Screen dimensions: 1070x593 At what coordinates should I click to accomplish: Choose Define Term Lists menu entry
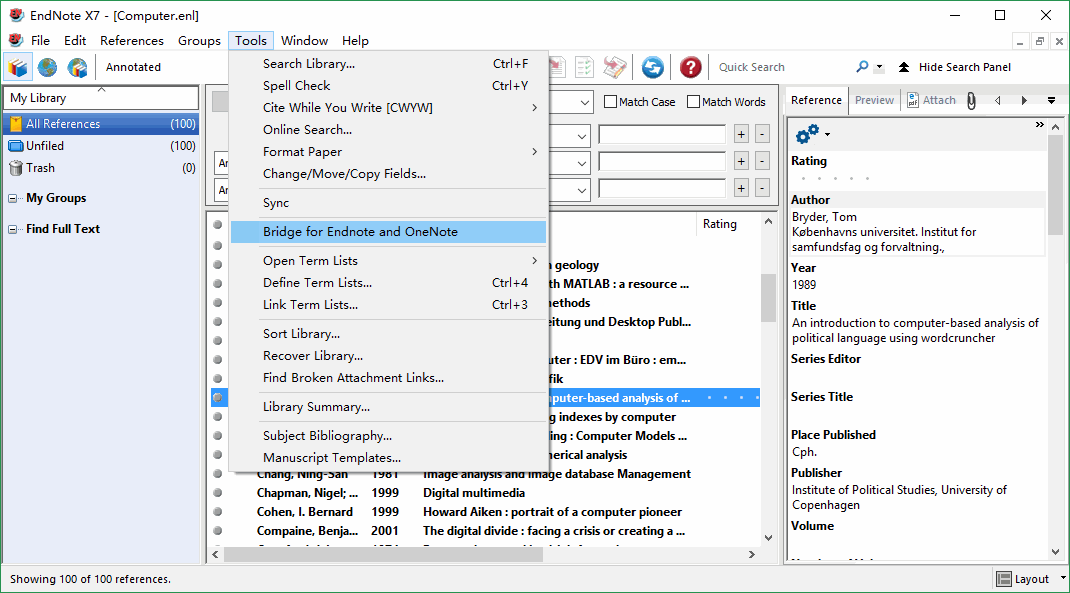coord(389,283)
